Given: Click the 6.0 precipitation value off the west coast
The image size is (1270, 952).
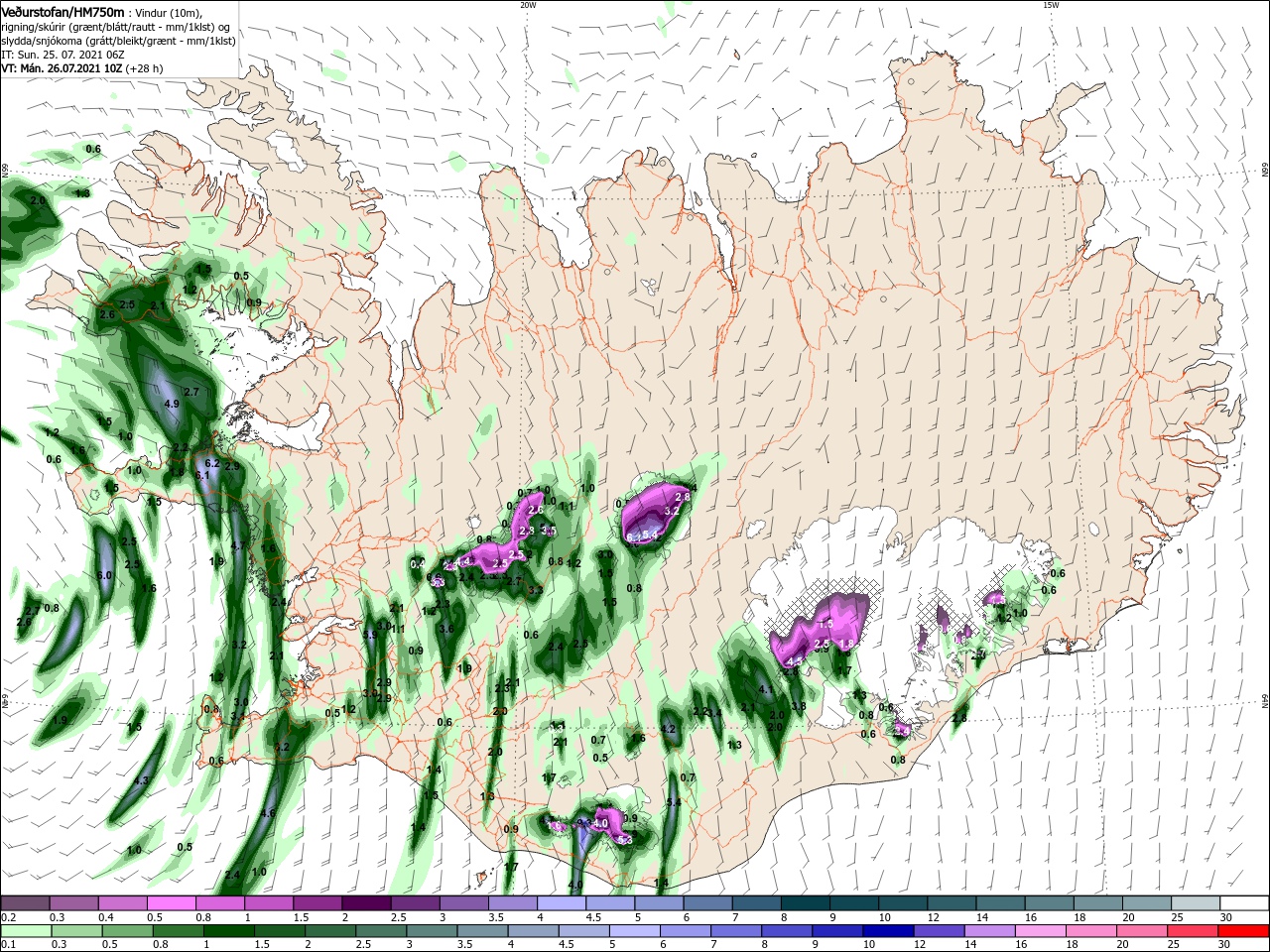Looking at the screenshot, I should coord(104,575).
